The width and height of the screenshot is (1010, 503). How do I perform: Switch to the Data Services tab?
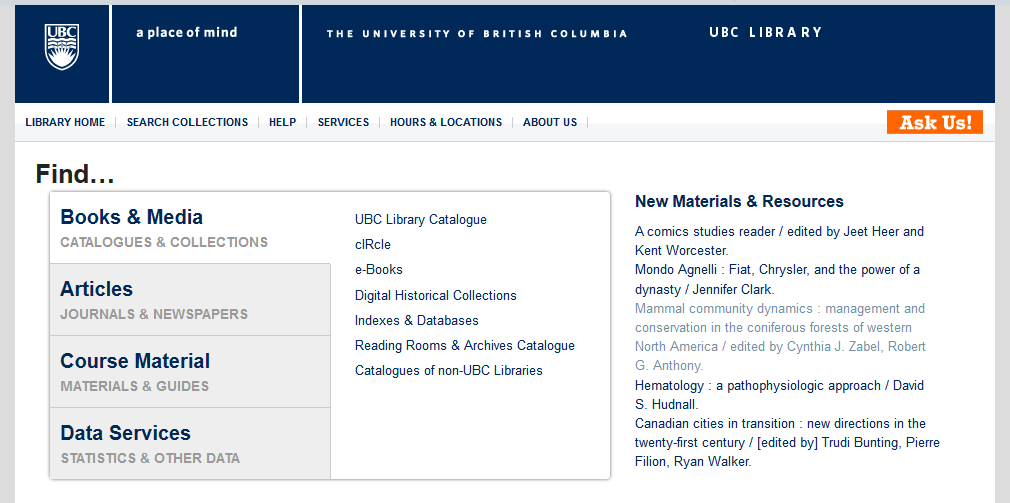[x=190, y=444]
